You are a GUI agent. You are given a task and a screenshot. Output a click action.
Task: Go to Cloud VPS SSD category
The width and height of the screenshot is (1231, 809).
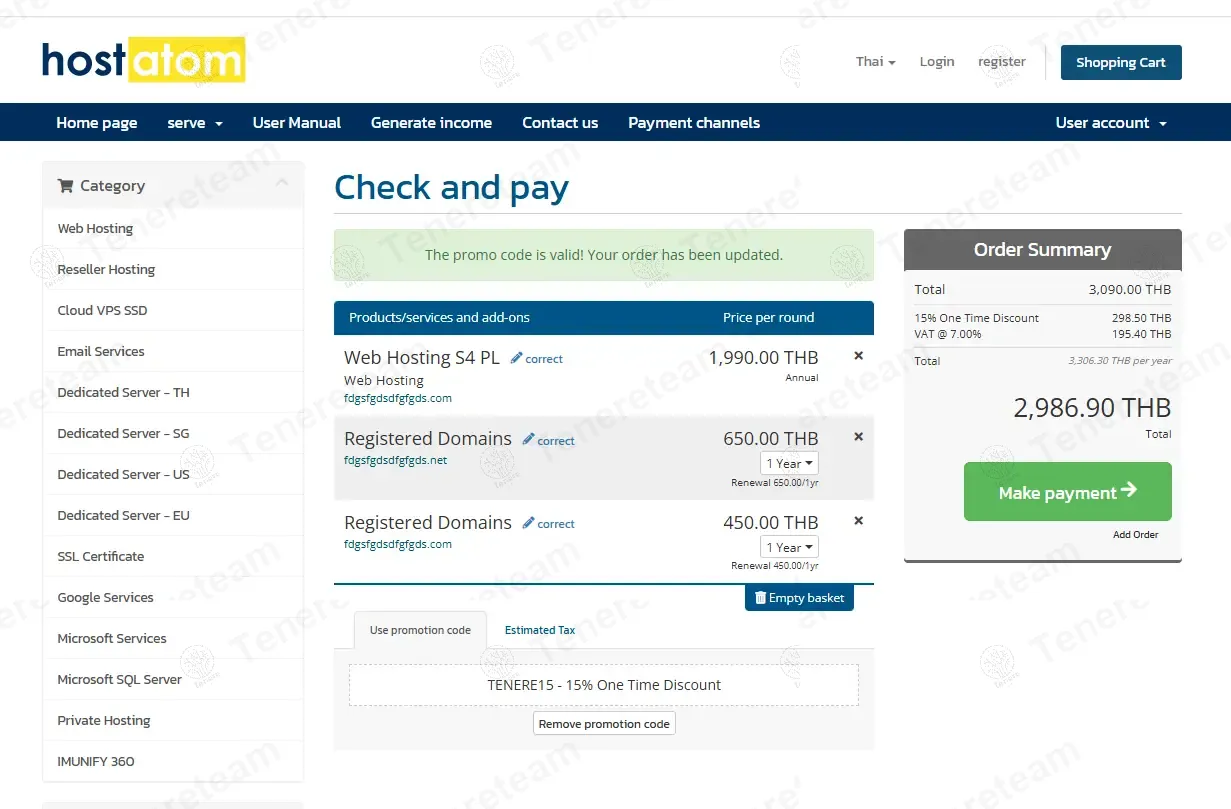coord(102,311)
